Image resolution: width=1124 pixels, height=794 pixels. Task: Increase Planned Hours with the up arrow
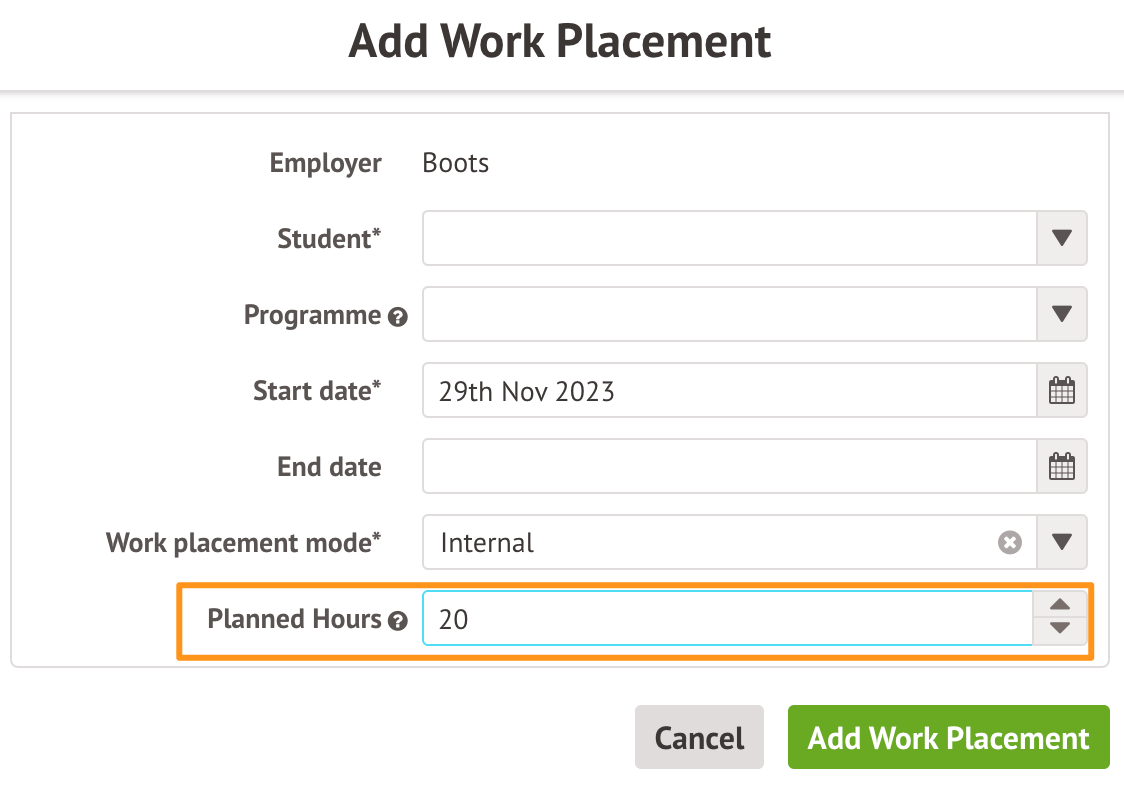(1061, 605)
